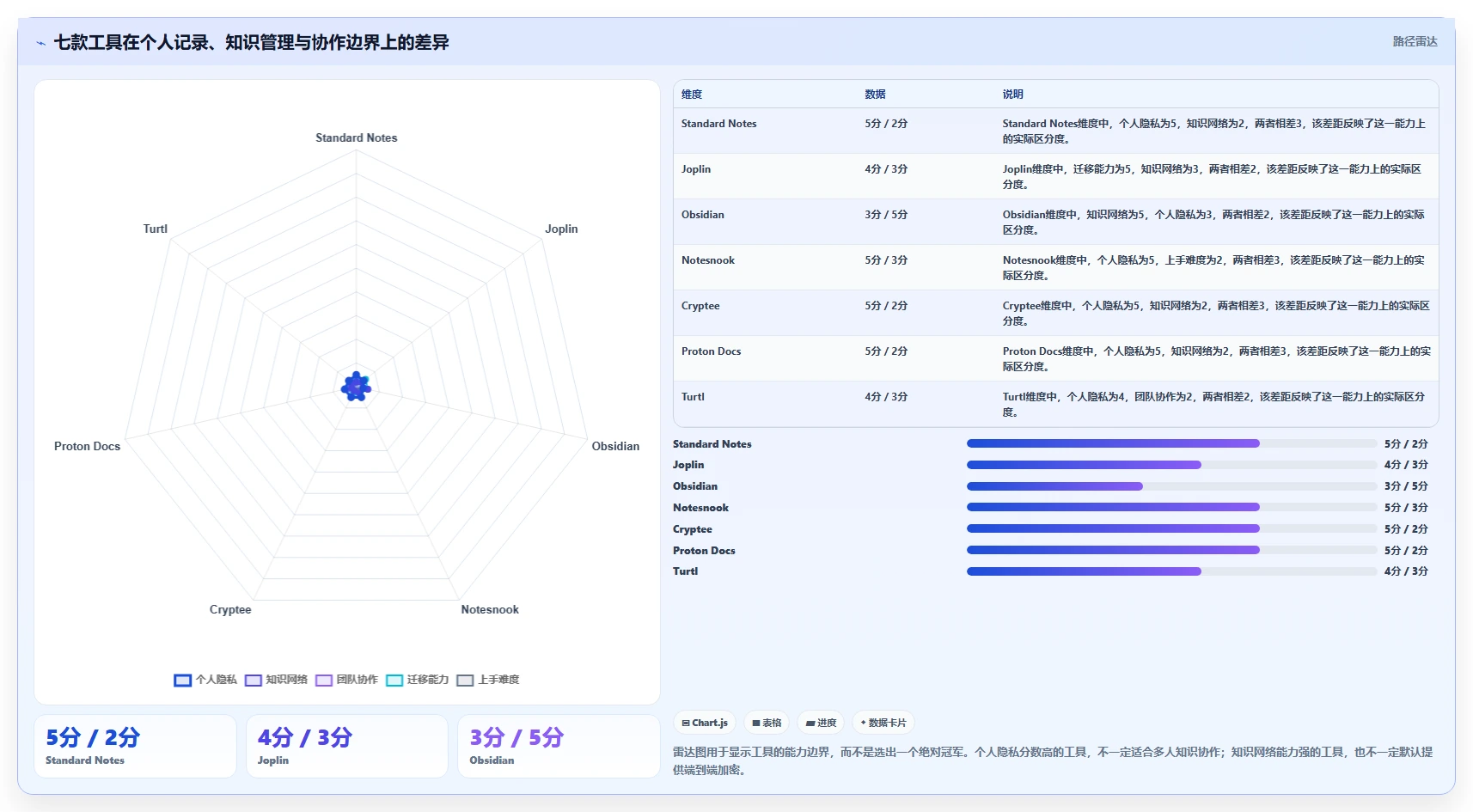Click the chart title heading text
Screen dimensions: 1473x812
(x=251, y=42)
